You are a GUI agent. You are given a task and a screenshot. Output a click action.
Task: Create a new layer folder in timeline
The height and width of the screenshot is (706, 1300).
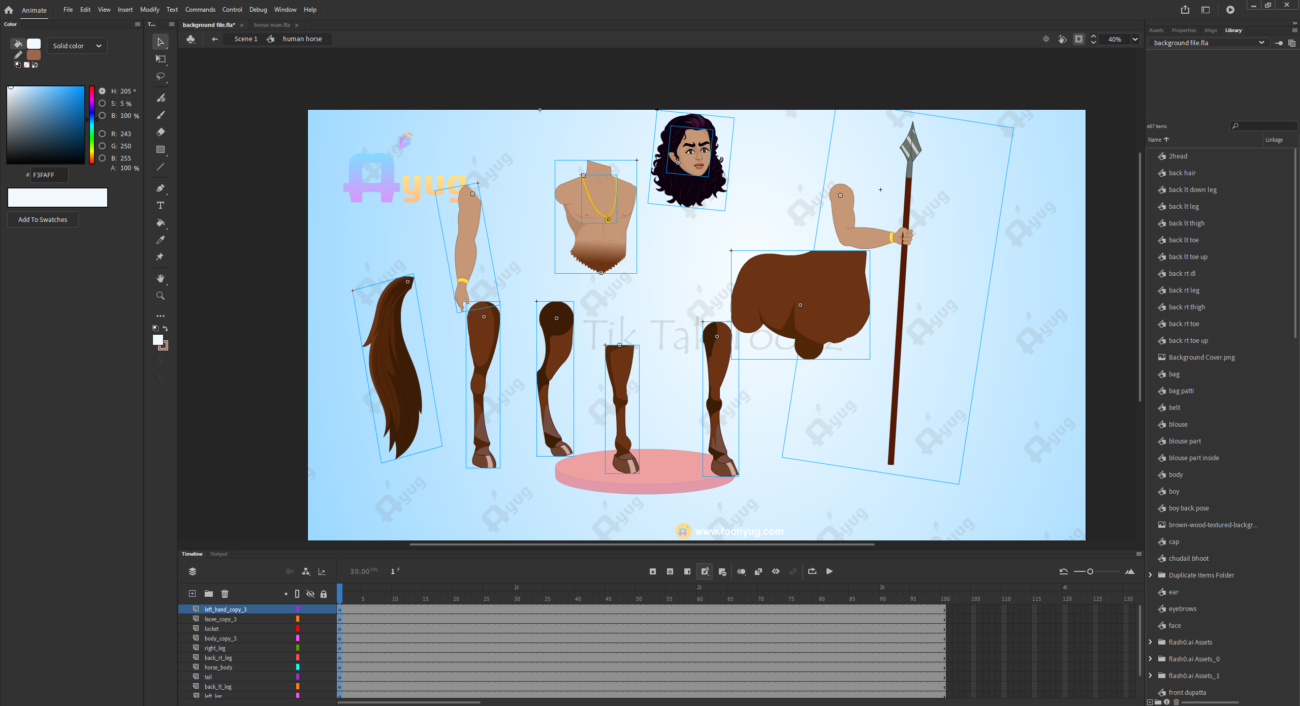coord(209,594)
